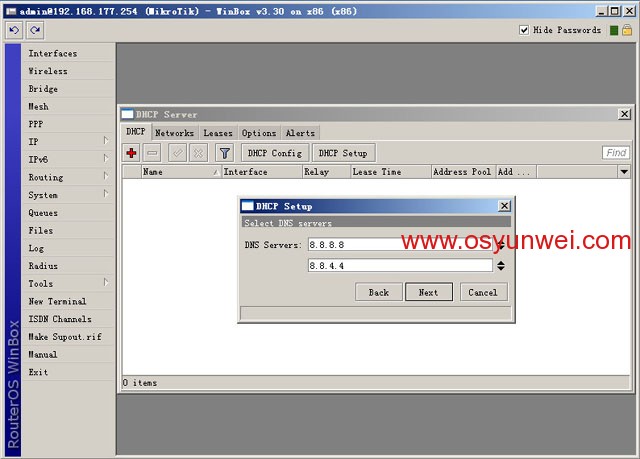Open ISDN Channels in the sidebar
The width and height of the screenshot is (640, 459).
[x=68, y=319]
